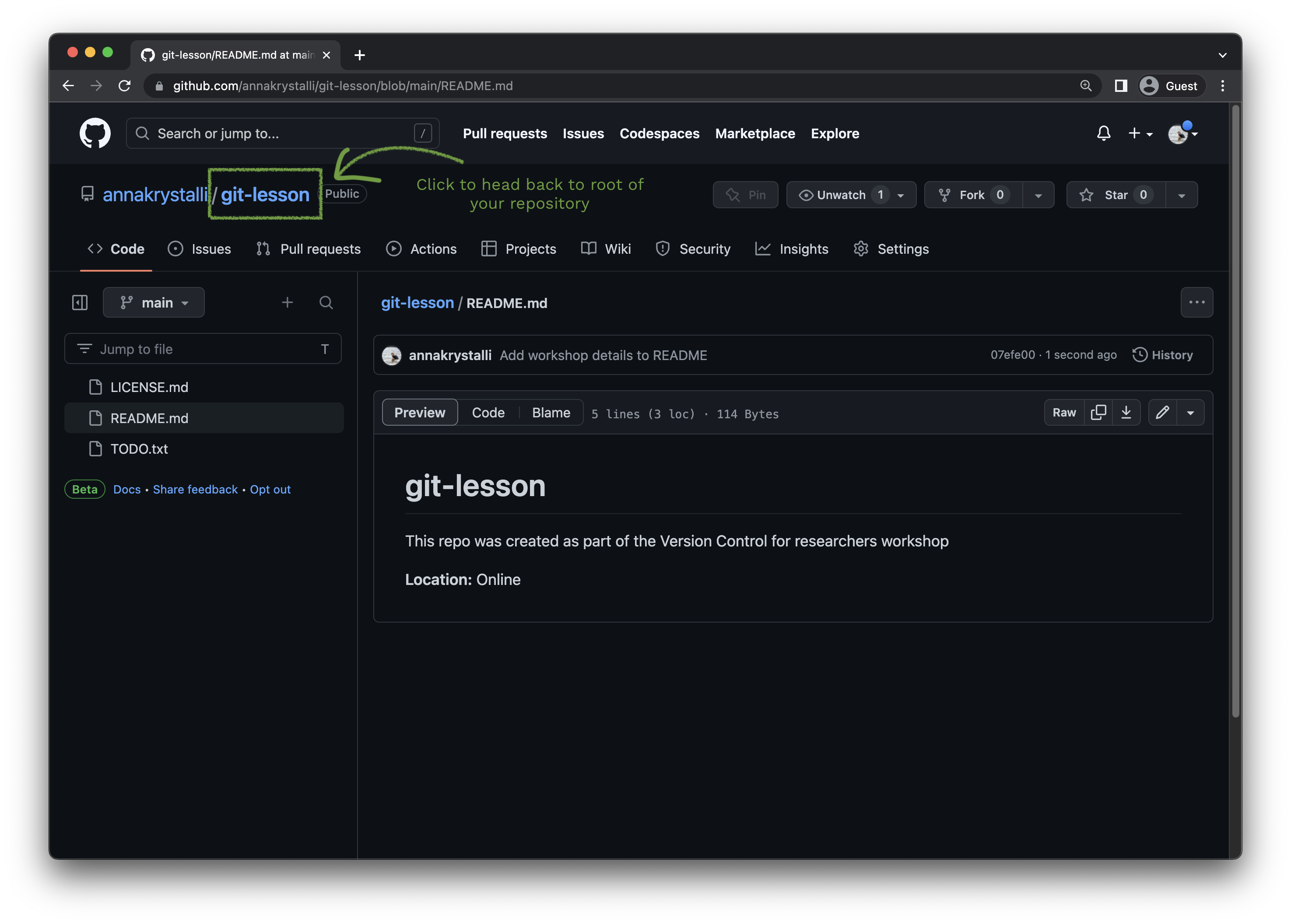Open global Pull requests nav link
This screenshot has height=924, width=1291.
click(x=505, y=133)
